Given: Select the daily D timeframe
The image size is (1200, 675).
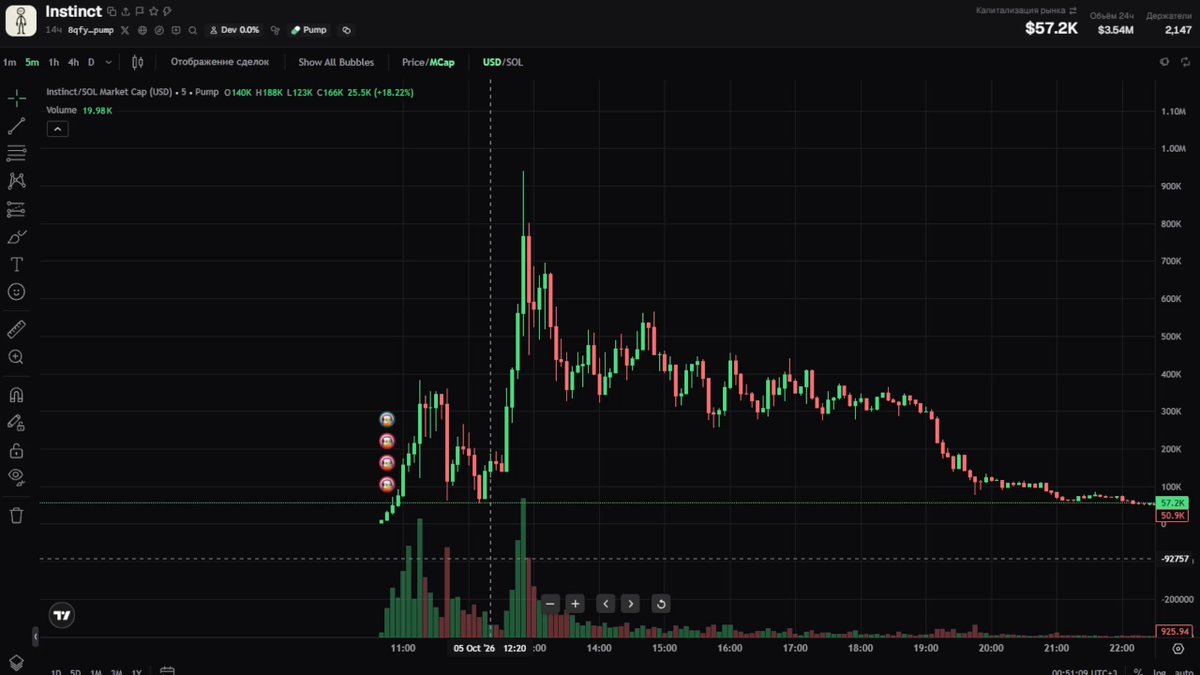Looking at the screenshot, I should (x=91, y=62).
